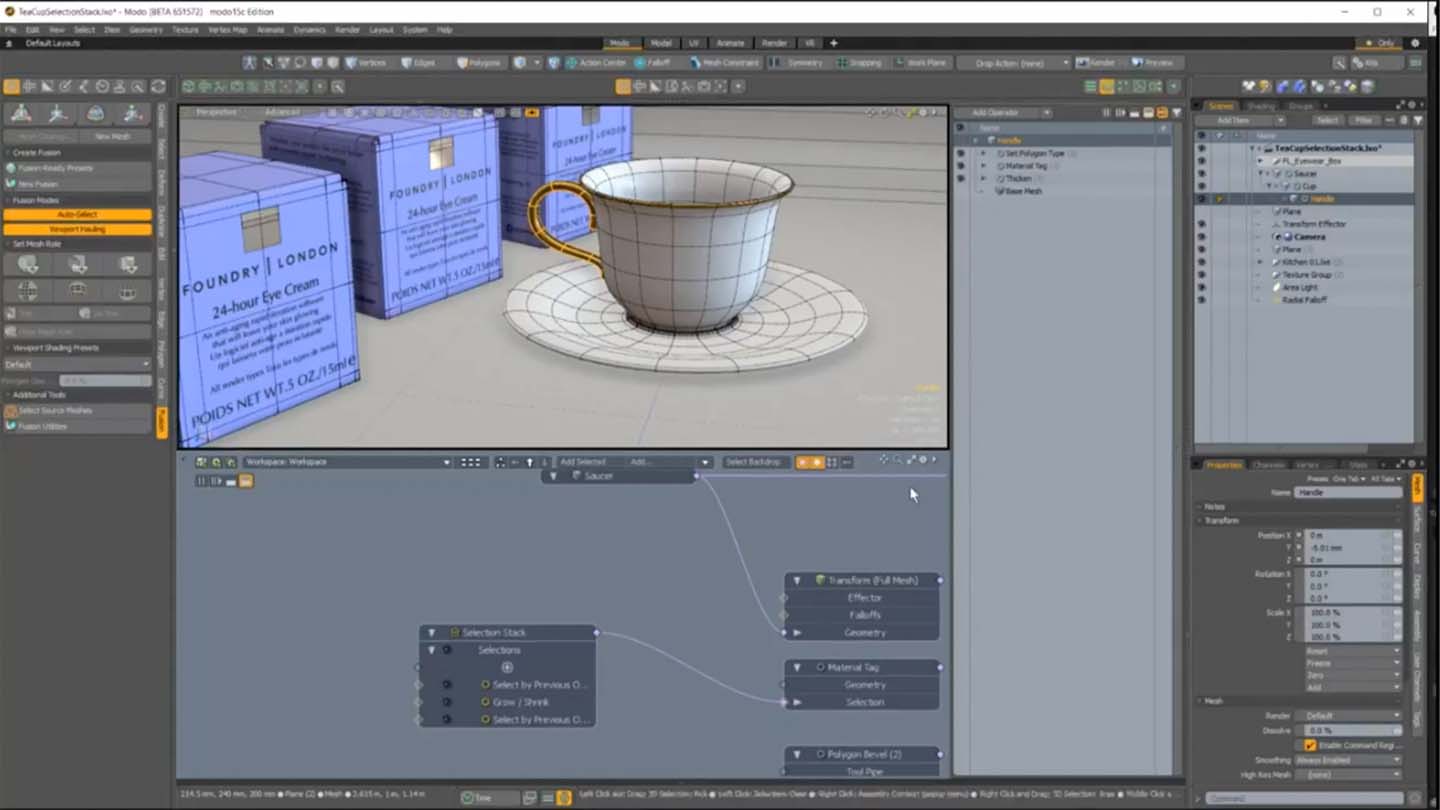
Task: Activate Polygons selection mode
Action: 478,63
